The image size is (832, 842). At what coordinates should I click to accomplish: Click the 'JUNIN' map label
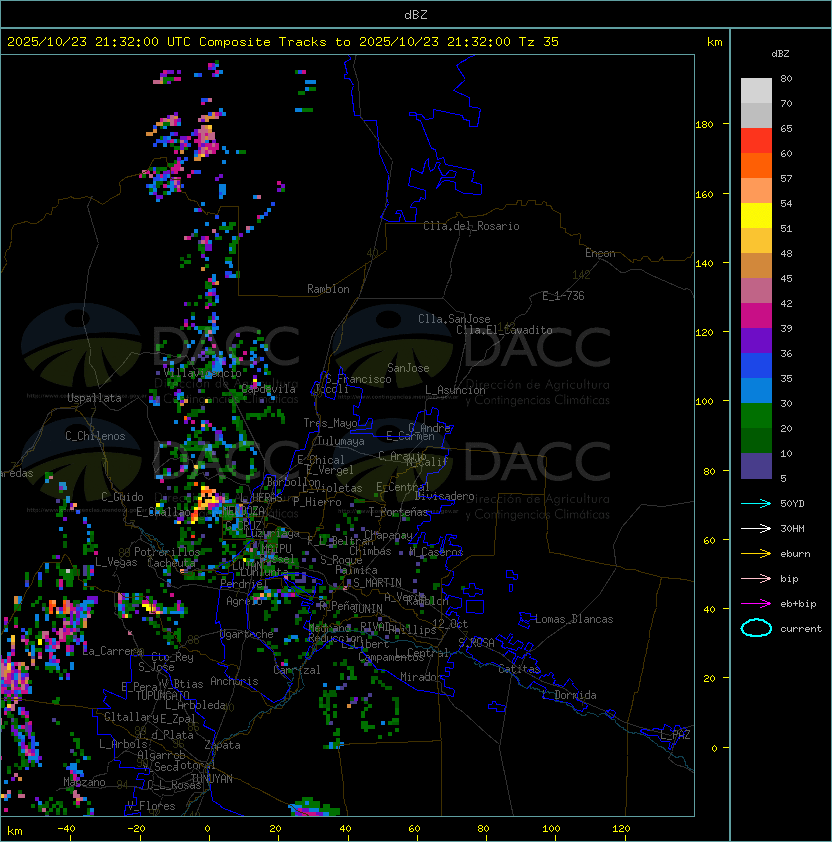pos(368,609)
